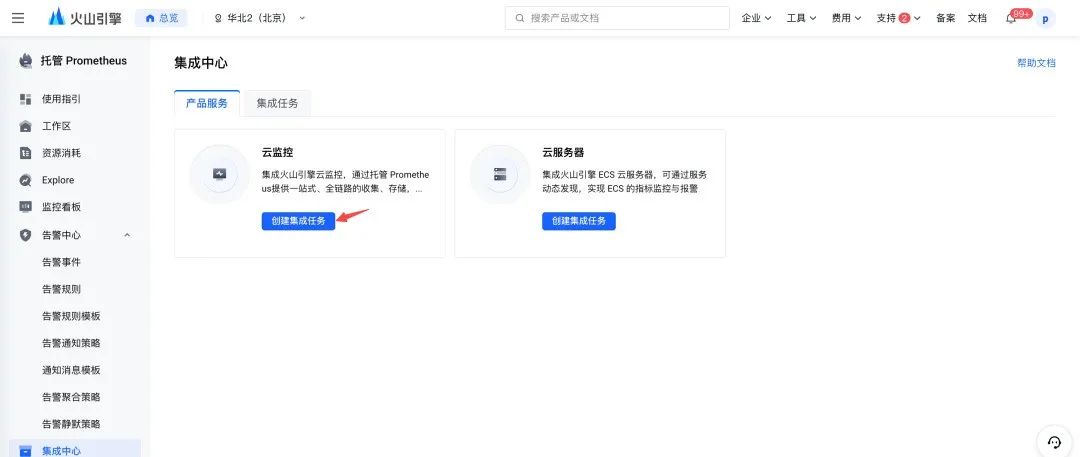Open the 企业 dropdown menu

(756, 18)
